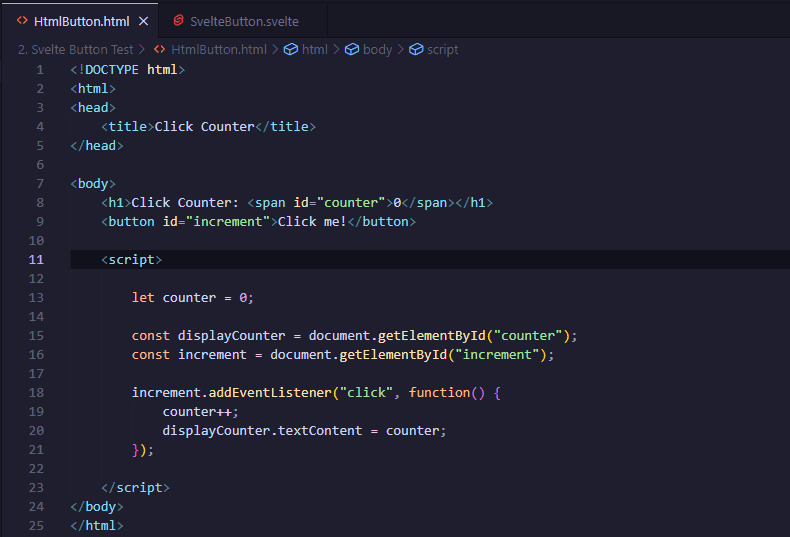The width and height of the screenshot is (790, 537).
Task: Expand the "script" symbol breadcrumb
Action: (x=442, y=49)
